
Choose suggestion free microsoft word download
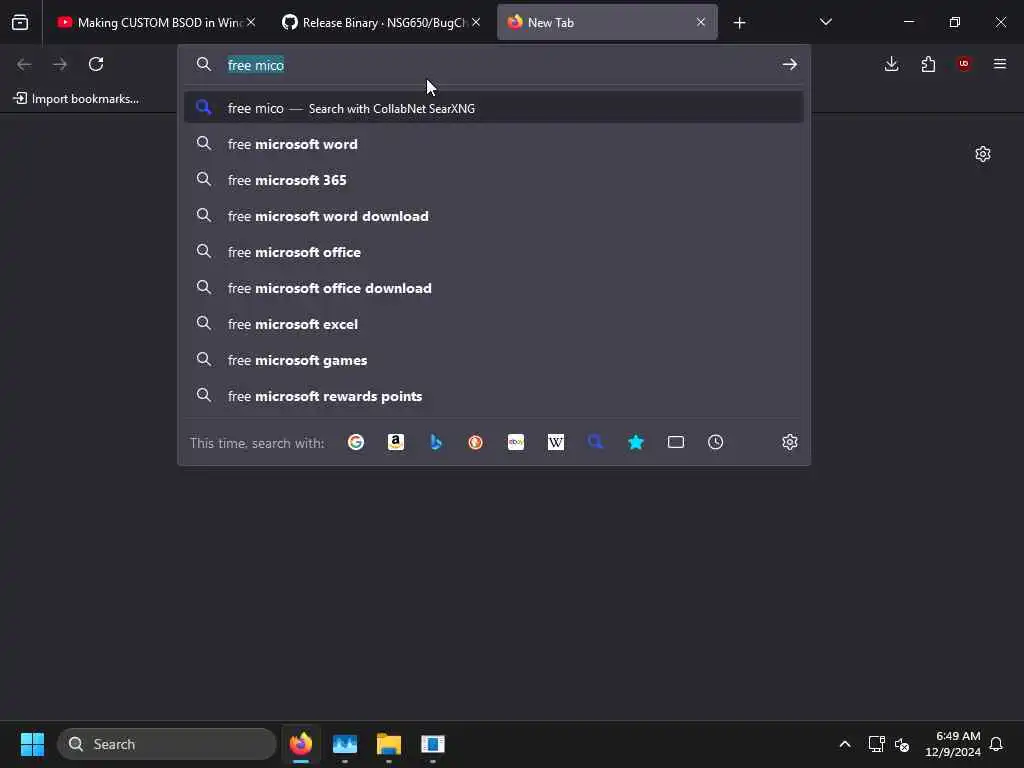point(494,216)
